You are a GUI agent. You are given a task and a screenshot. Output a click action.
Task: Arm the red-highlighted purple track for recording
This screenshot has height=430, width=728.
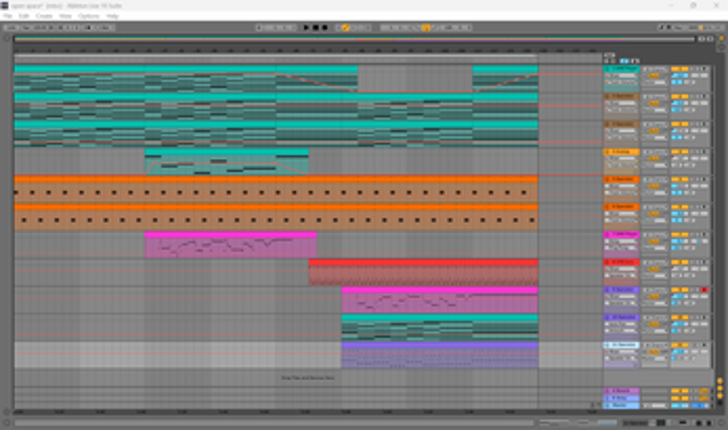(x=704, y=290)
